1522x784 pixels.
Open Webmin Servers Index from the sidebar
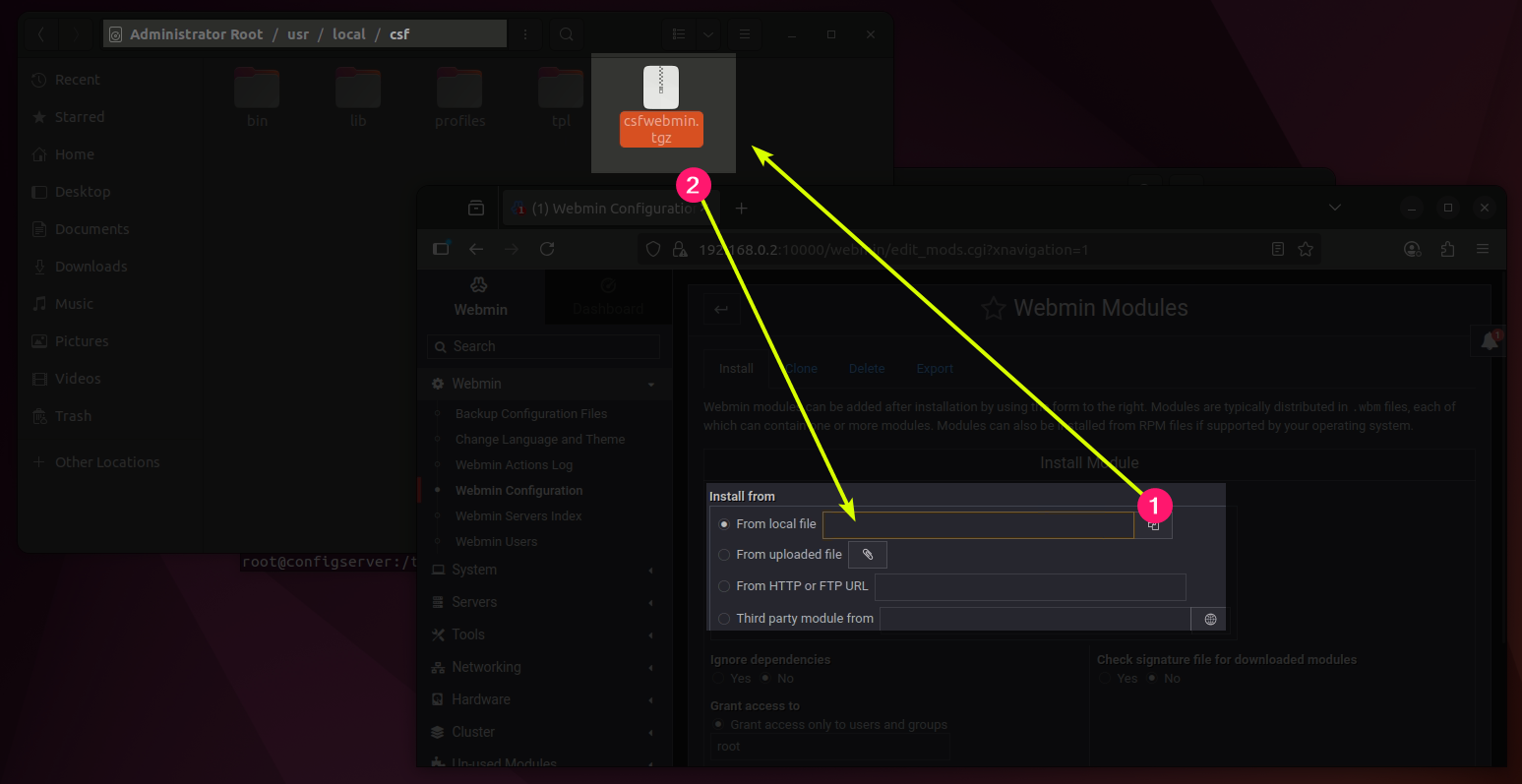[518, 515]
